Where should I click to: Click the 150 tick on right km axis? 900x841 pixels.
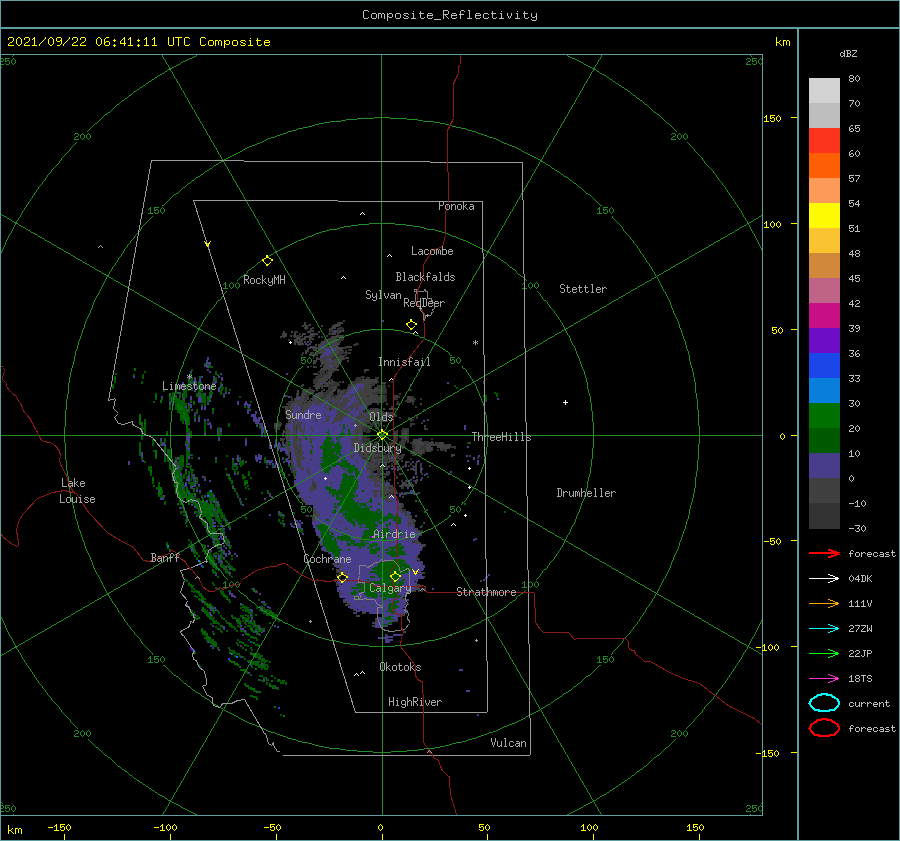[x=773, y=118]
